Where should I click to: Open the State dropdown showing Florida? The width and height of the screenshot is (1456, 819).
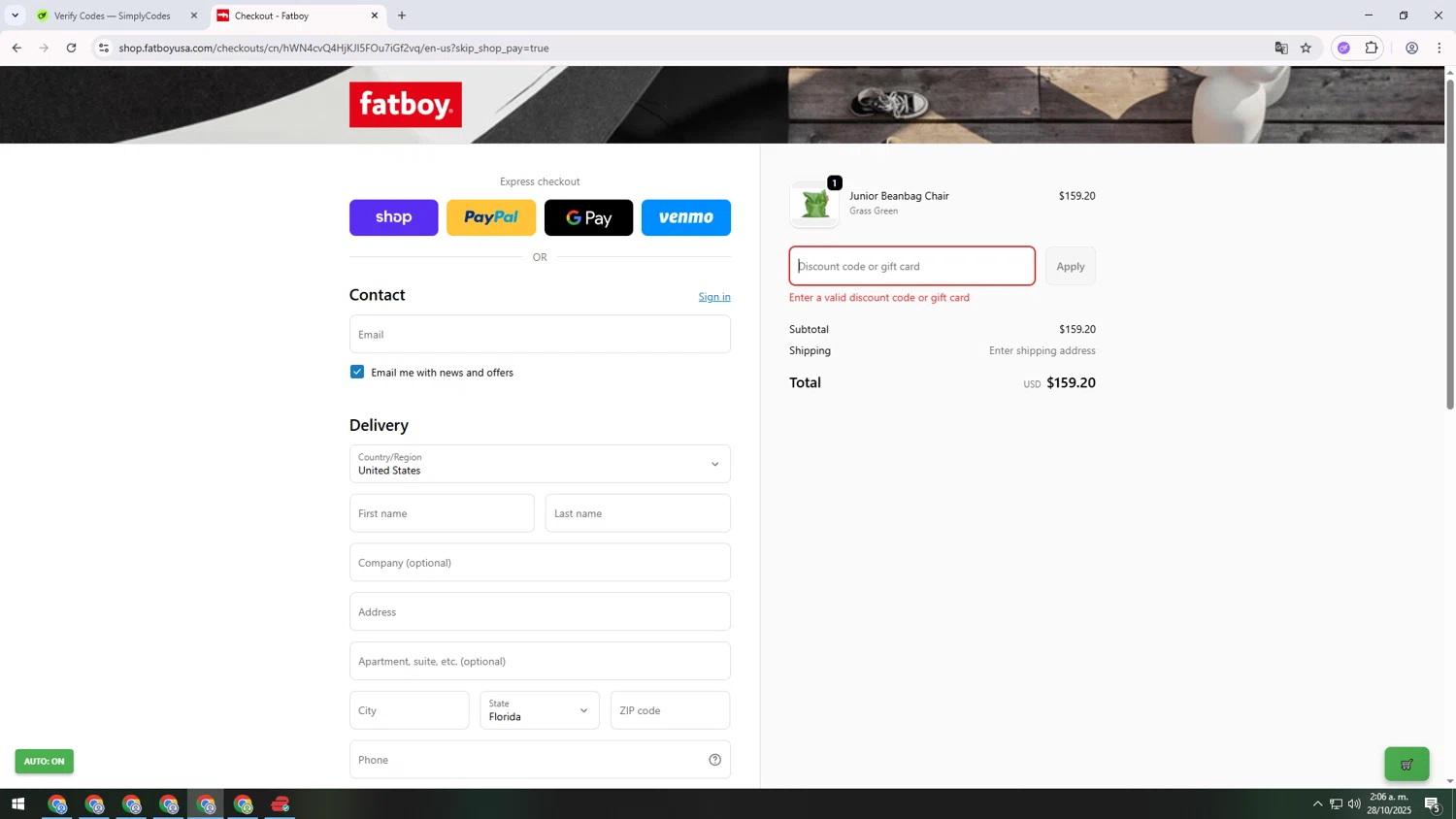tap(540, 710)
